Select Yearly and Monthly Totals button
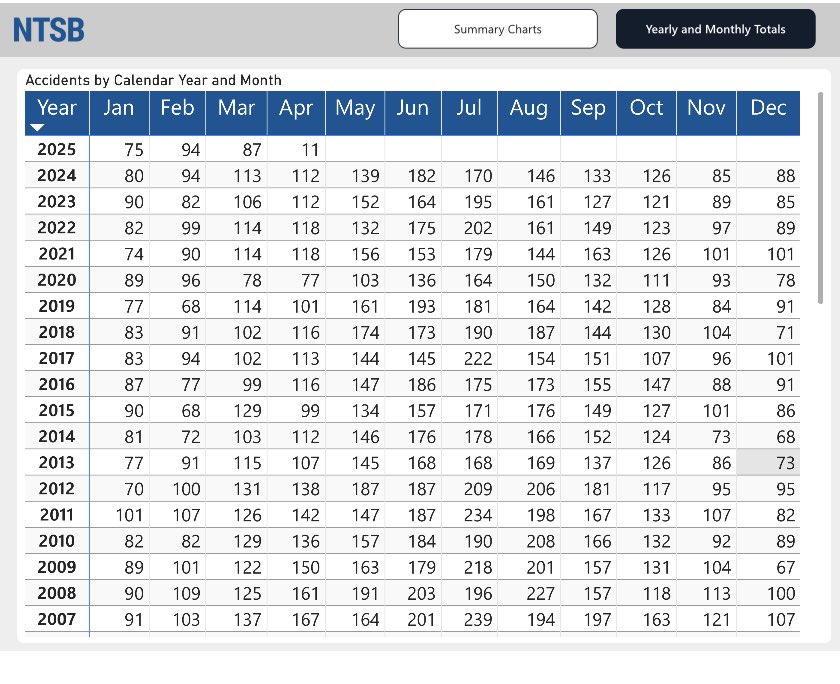The image size is (840, 684). click(715, 29)
